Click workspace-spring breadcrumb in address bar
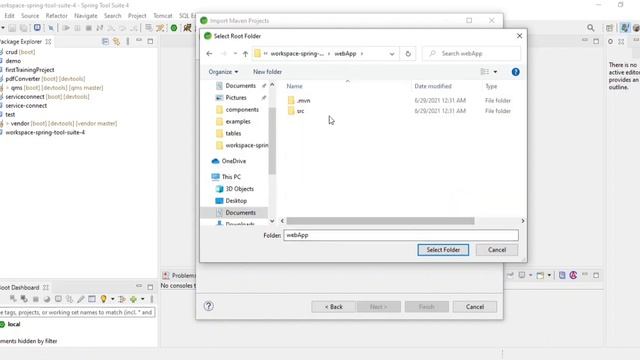640x360 pixels. [297, 53]
